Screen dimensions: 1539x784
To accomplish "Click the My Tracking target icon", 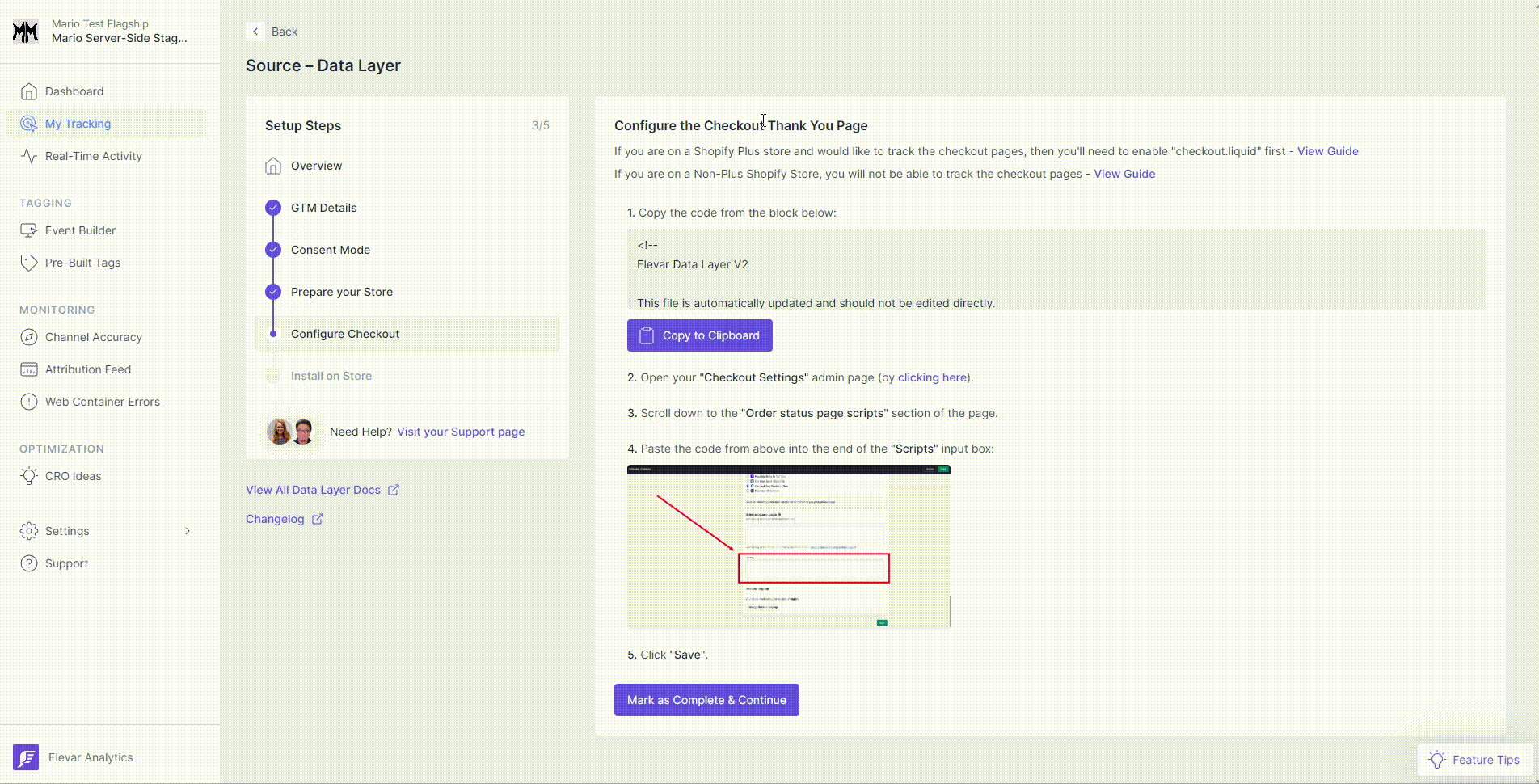I will click(x=29, y=124).
